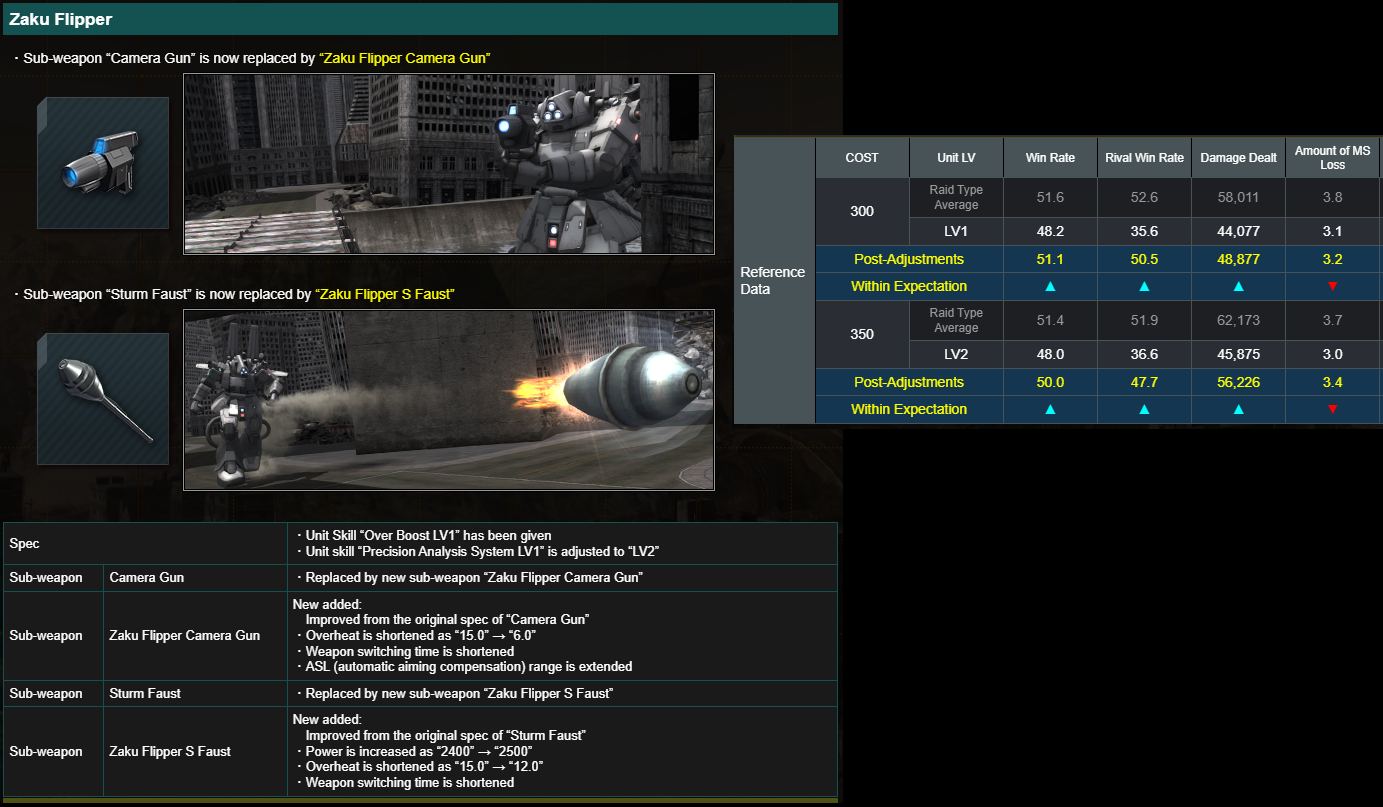Click the Sturm Faust name cell in spec table
Screen dimensions: 1383x807
click(x=195, y=693)
